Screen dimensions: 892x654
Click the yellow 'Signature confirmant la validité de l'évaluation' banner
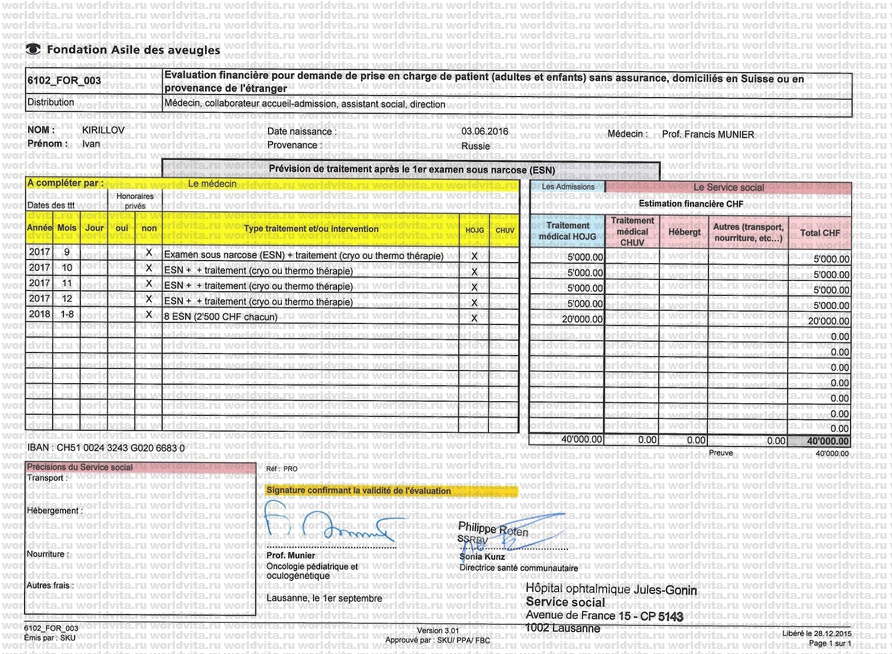391,491
